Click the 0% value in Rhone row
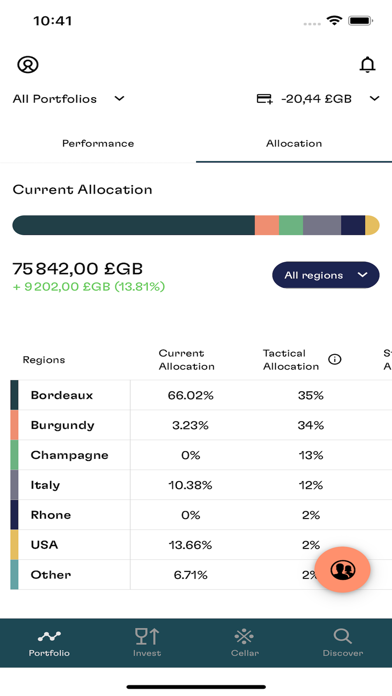Image resolution: width=392 pixels, height=696 pixels. coord(190,515)
